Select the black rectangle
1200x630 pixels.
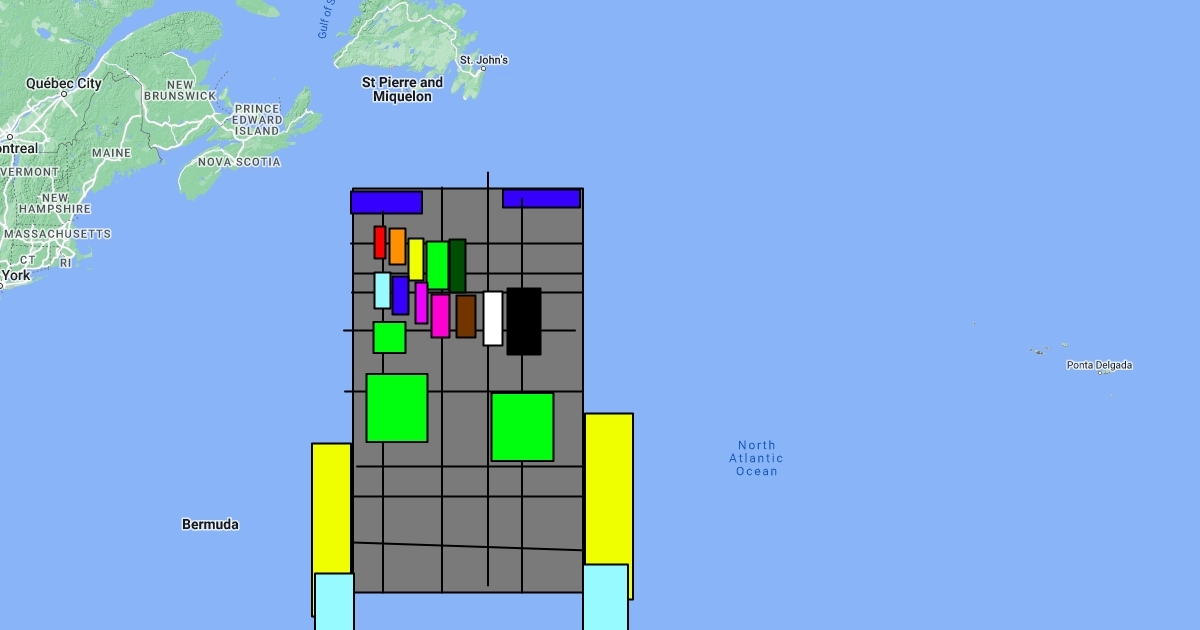click(x=524, y=321)
